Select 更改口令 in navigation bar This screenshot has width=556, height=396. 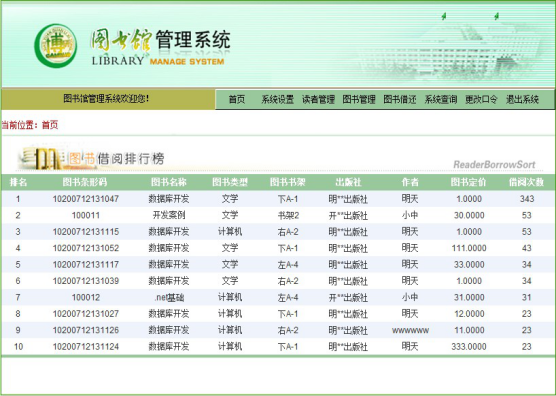[x=481, y=99]
